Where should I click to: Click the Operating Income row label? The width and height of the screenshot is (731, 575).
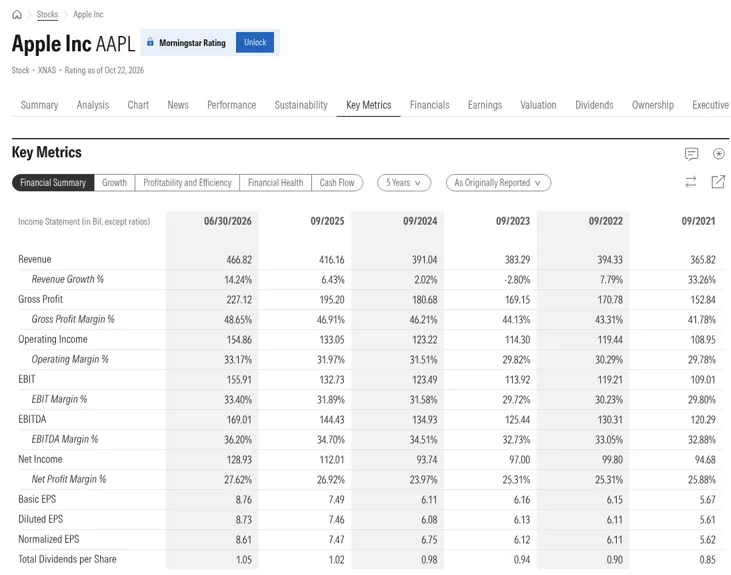pyautogui.click(x=53, y=339)
